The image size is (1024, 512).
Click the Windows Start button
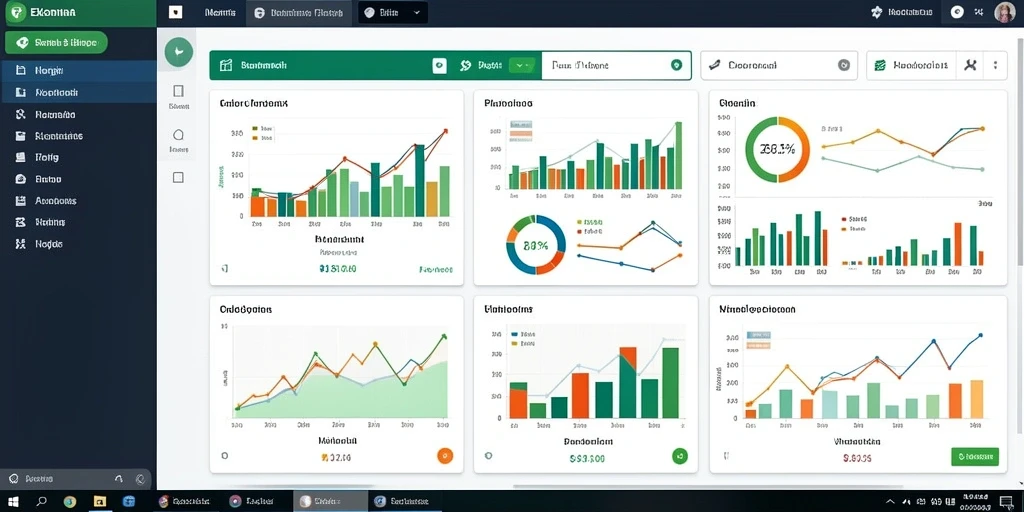[13, 501]
